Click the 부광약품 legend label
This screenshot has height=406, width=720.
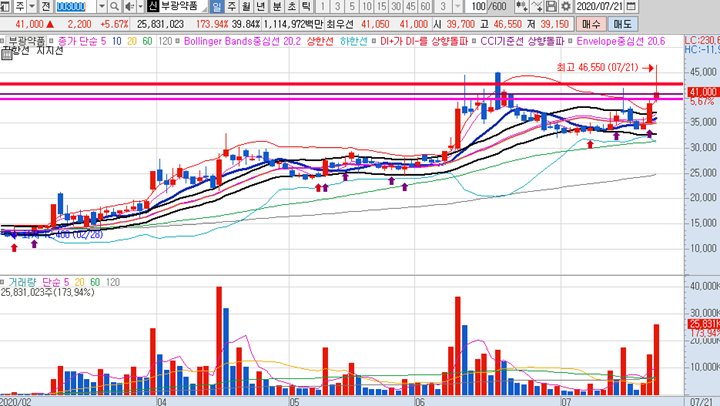(27, 41)
